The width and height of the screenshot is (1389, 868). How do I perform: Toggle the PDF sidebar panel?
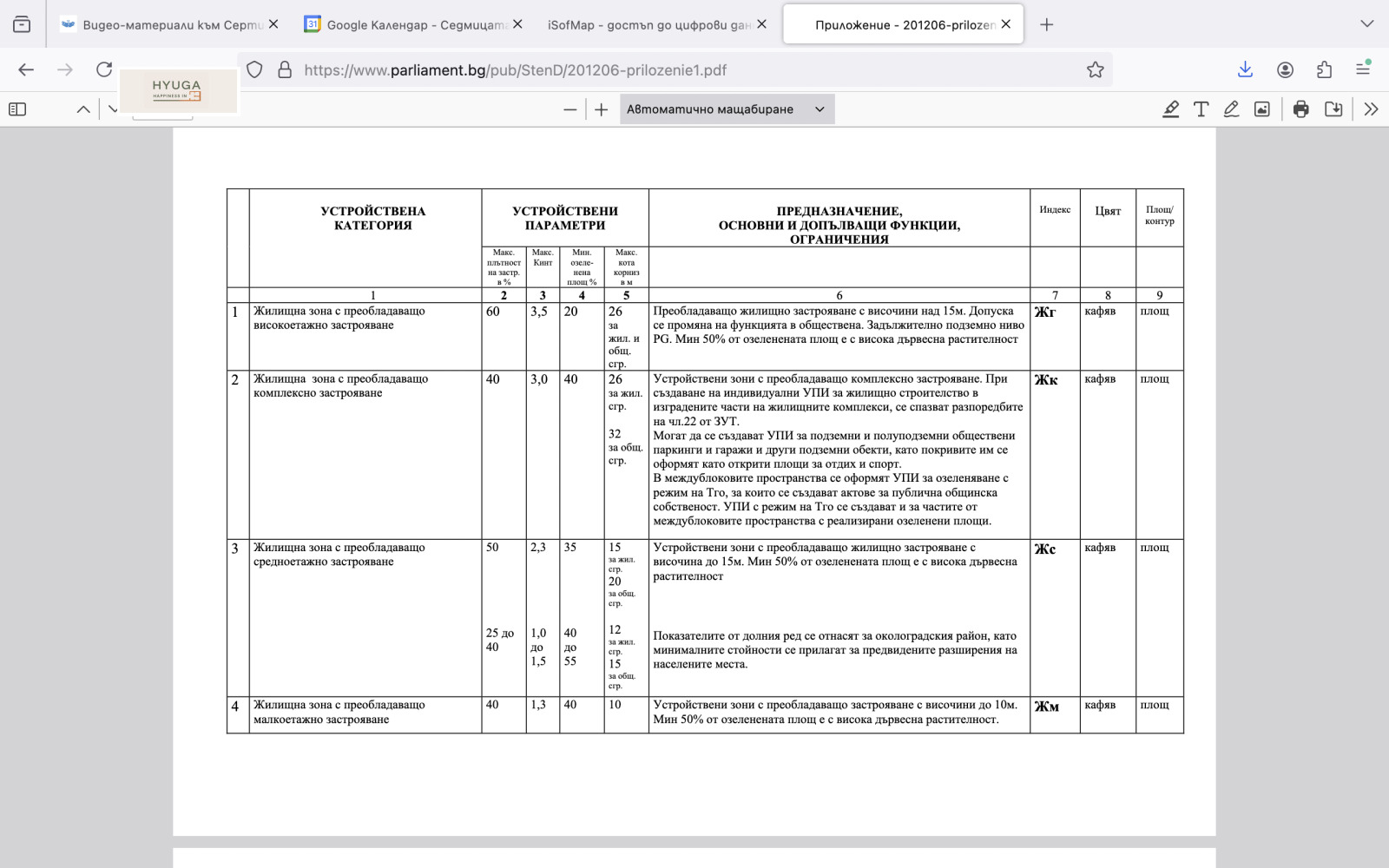click(17, 109)
